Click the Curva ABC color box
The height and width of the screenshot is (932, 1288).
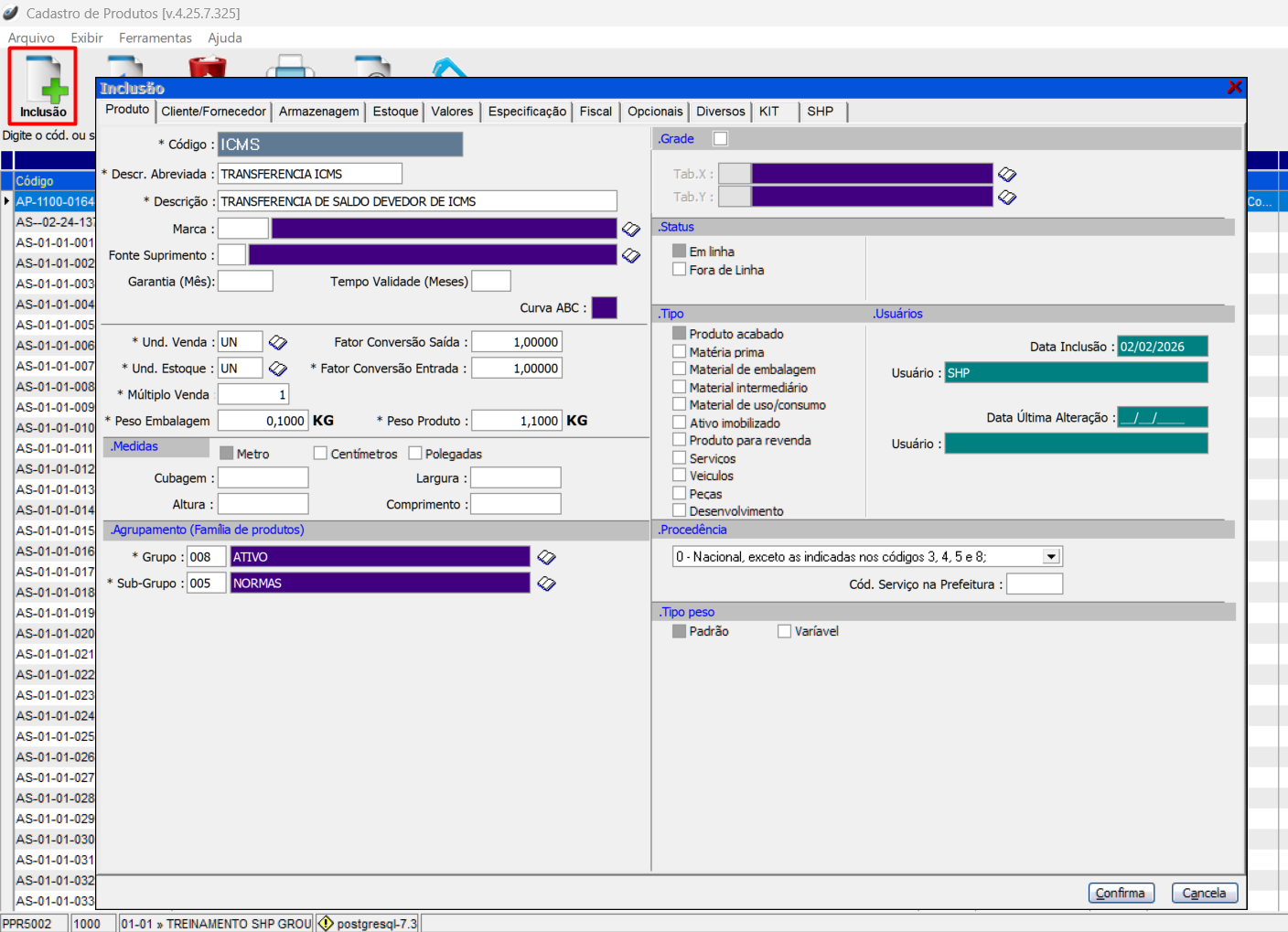[605, 308]
